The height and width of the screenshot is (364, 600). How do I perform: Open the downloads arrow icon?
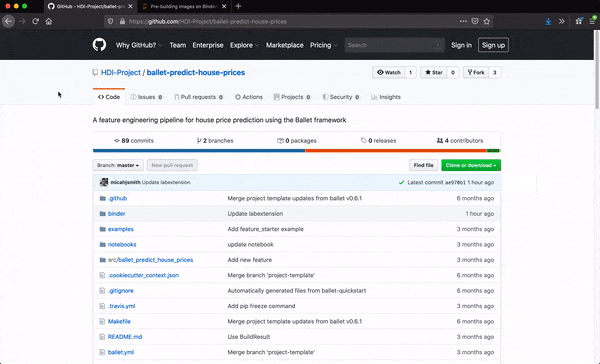[548, 21]
